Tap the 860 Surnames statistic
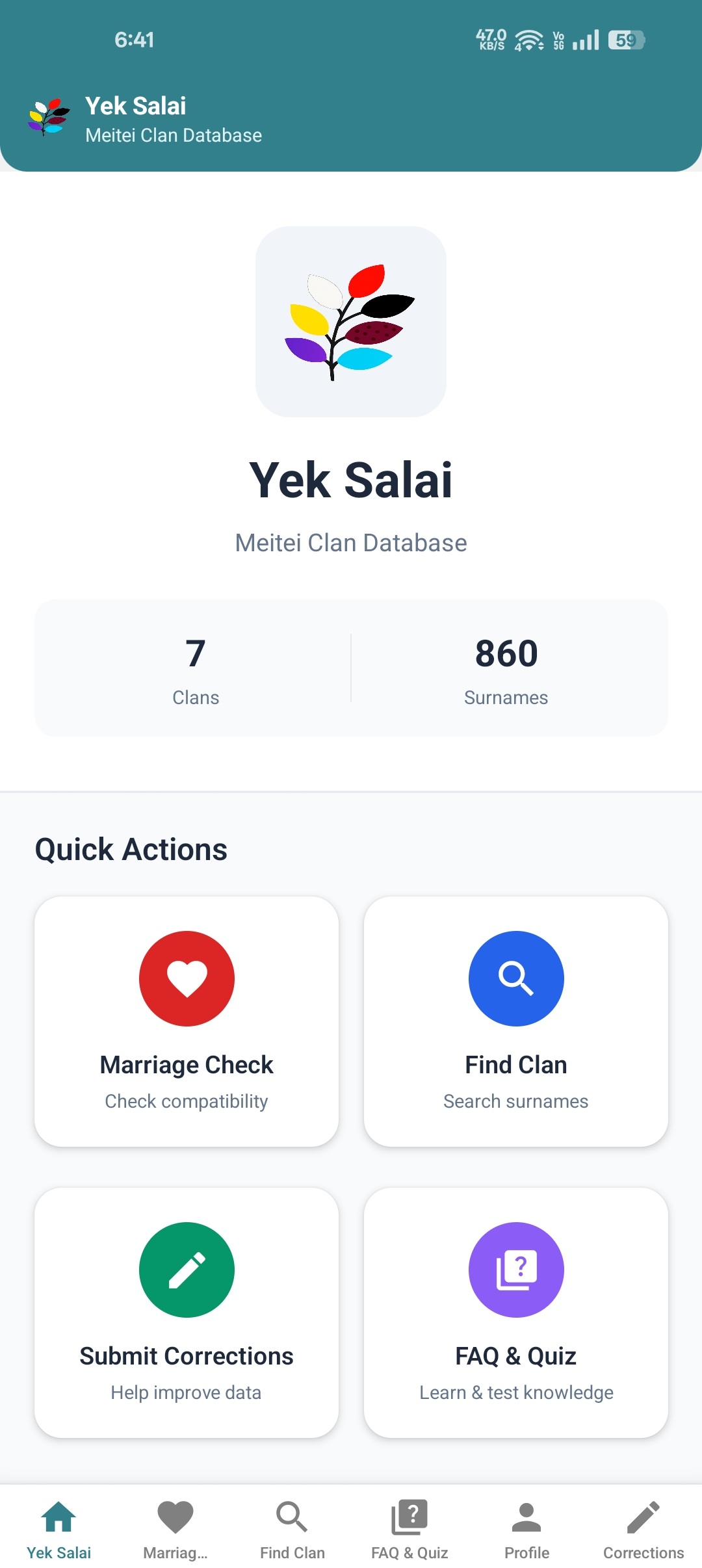The height and width of the screenshot is (1568, 702). tap(506, 668)
